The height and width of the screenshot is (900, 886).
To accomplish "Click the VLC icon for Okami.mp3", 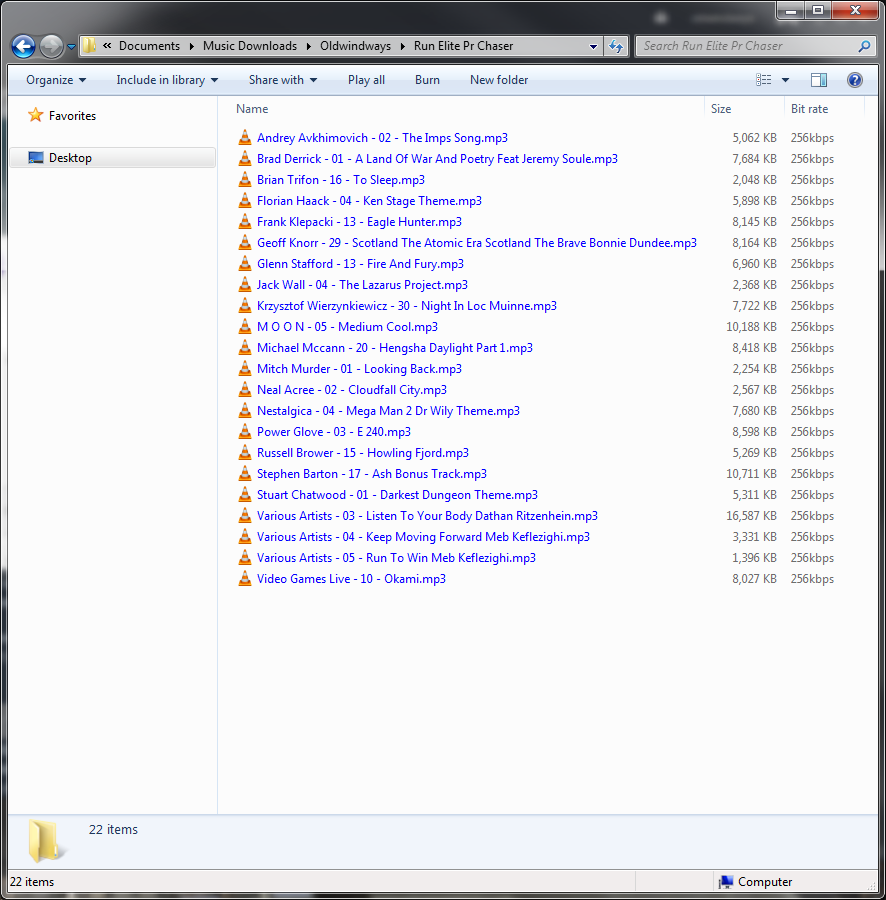I will [245, 579].
